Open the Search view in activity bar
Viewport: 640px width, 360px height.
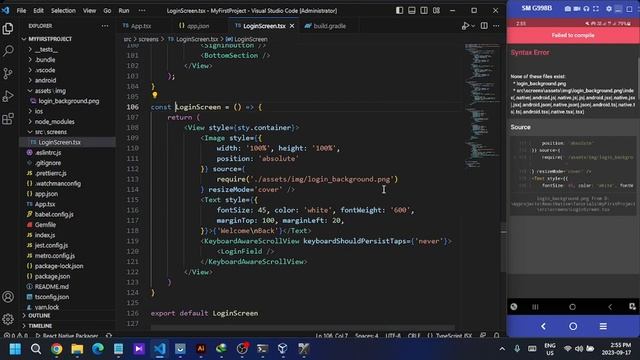(8, 51)
